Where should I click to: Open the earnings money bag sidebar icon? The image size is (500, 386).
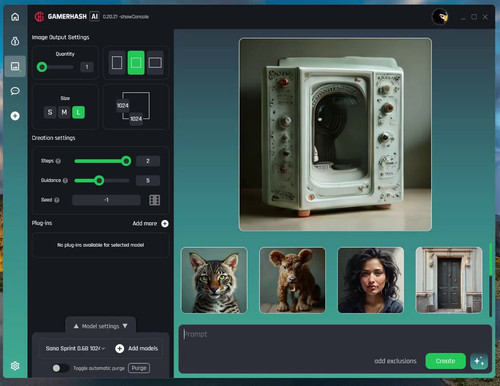pyautogui.click(x=15, y=41)
